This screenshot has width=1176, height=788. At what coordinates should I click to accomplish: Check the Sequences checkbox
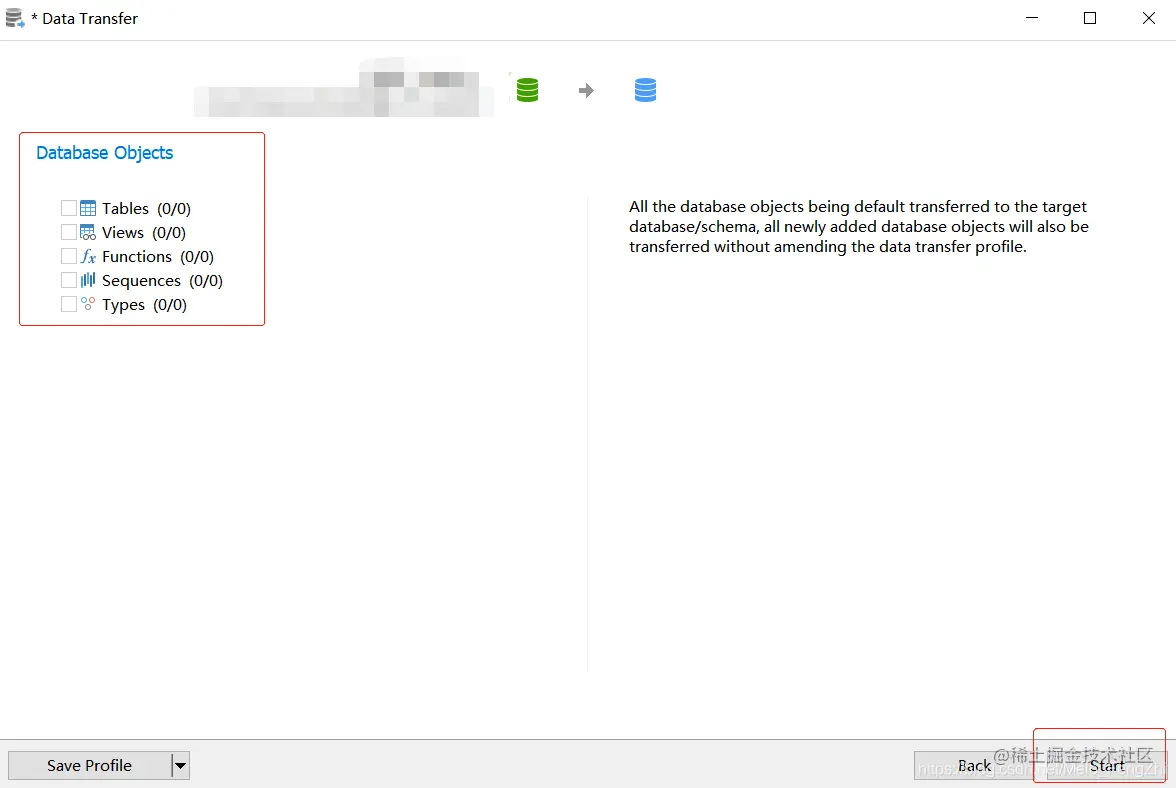coord(68,280)
